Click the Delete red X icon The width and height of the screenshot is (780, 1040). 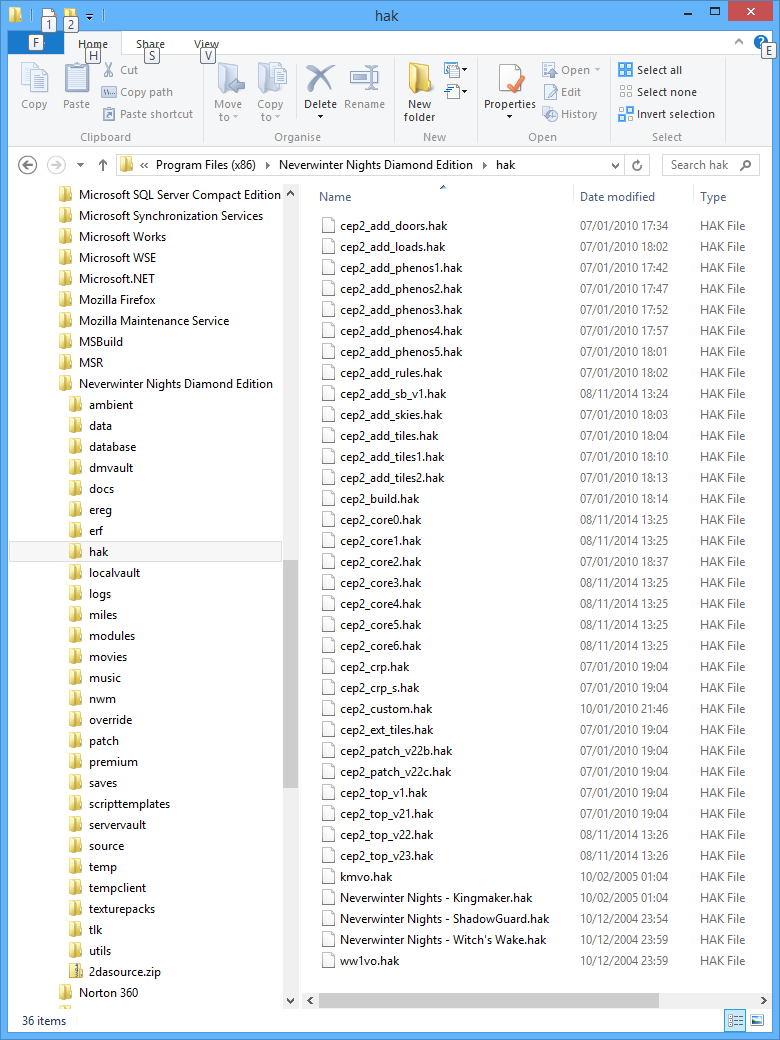coord(320,79)
